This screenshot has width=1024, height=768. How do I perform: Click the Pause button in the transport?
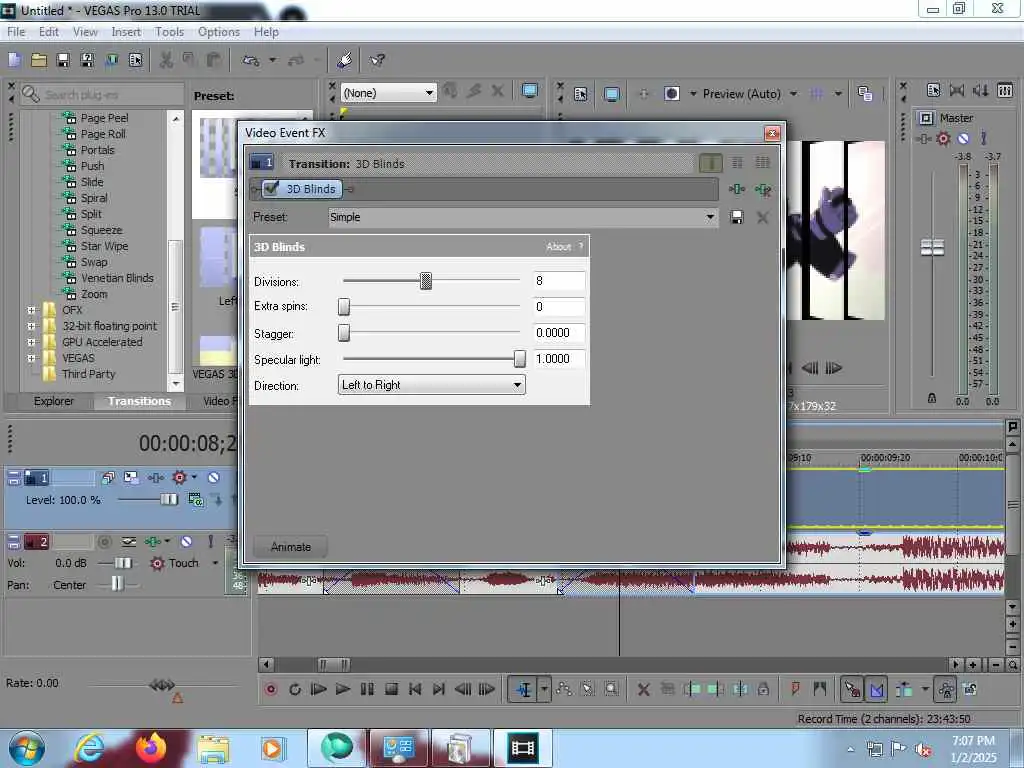coord(367,689)
